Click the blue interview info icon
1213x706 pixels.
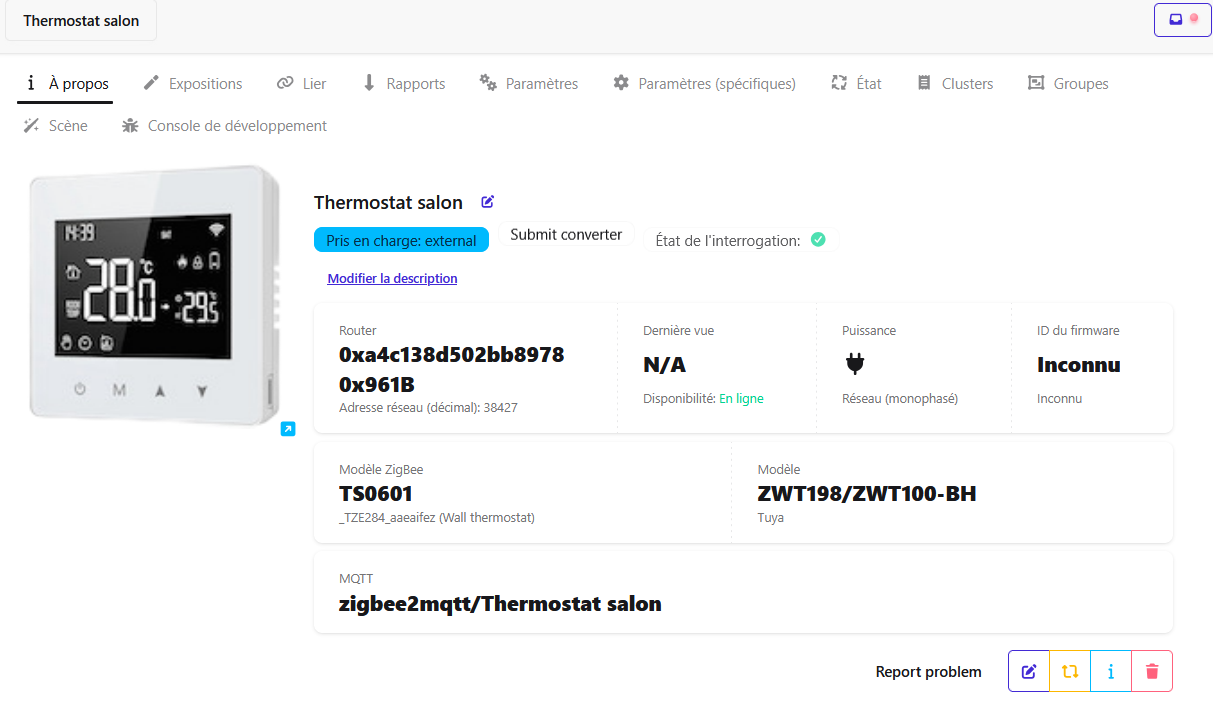click(x=1111, y=672)
